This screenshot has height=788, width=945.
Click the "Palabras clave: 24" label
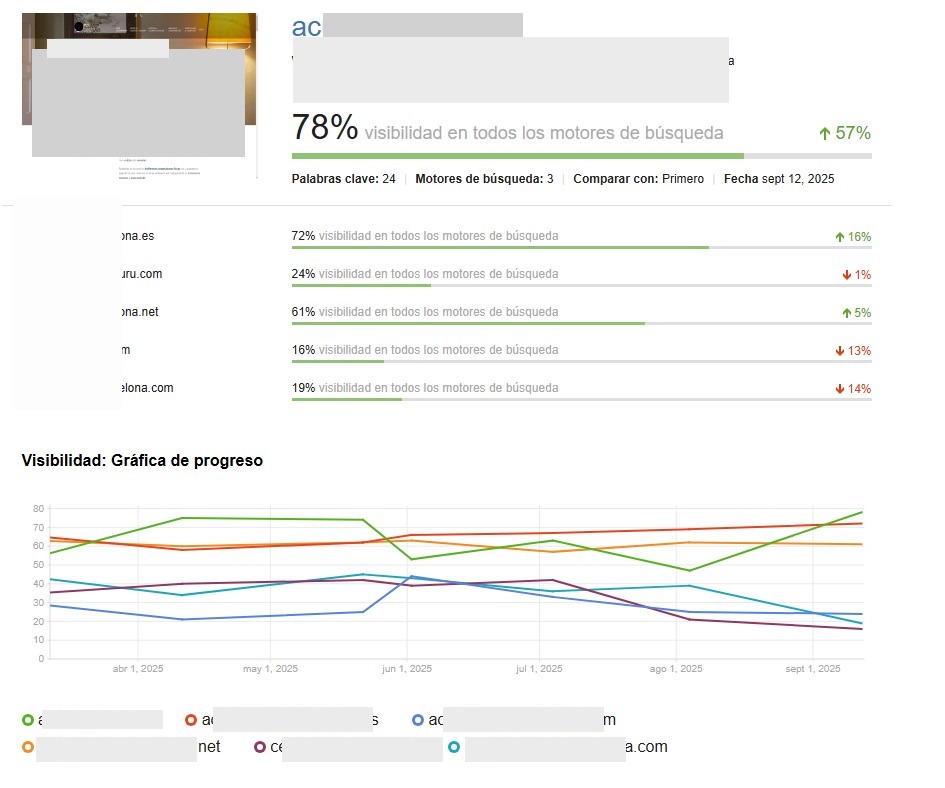tap(346, 178)
